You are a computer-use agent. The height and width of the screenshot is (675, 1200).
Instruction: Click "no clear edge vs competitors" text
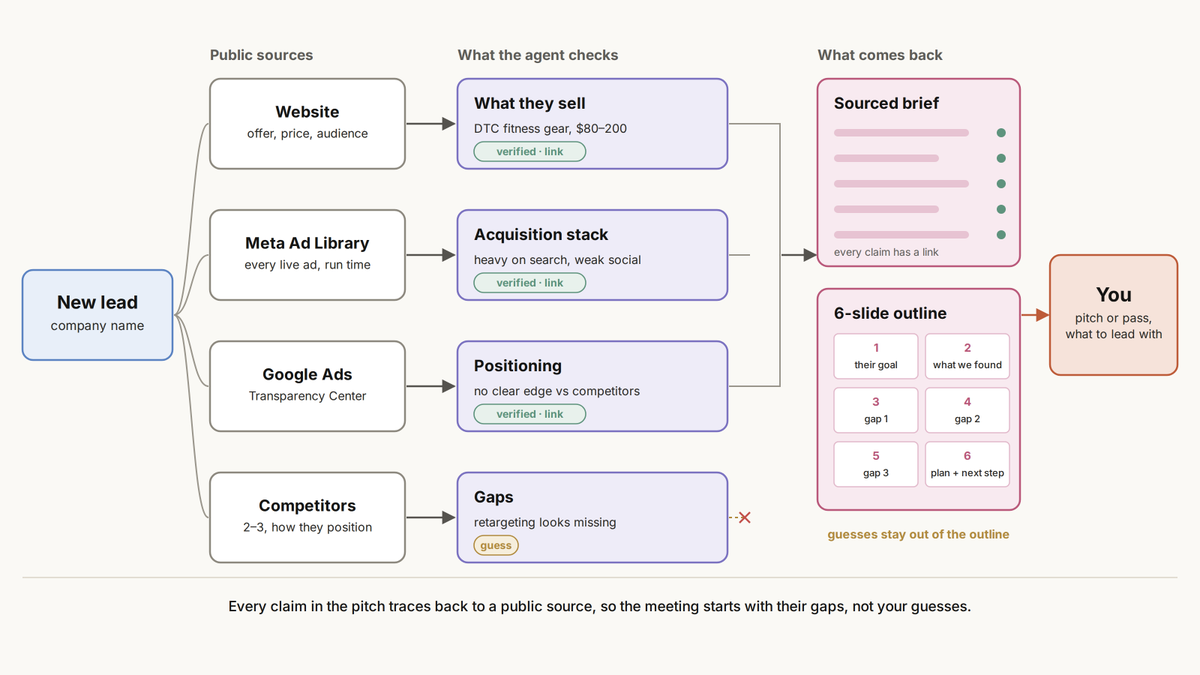tap(557, 391)
